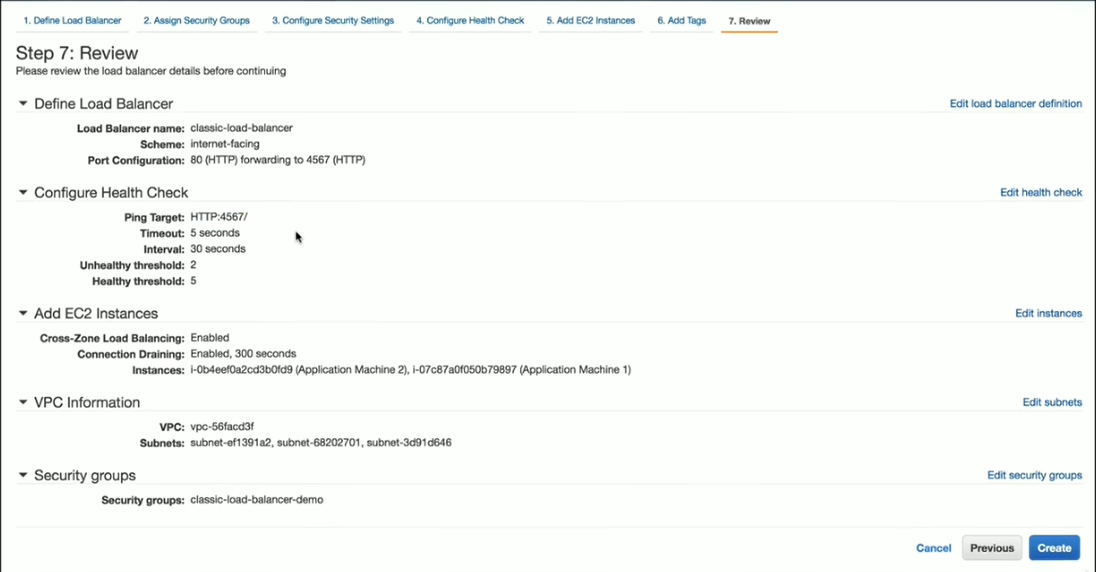Click Edit load balancer definition link
Viewport: 1096px width, 572px height.
point(1016,103)
